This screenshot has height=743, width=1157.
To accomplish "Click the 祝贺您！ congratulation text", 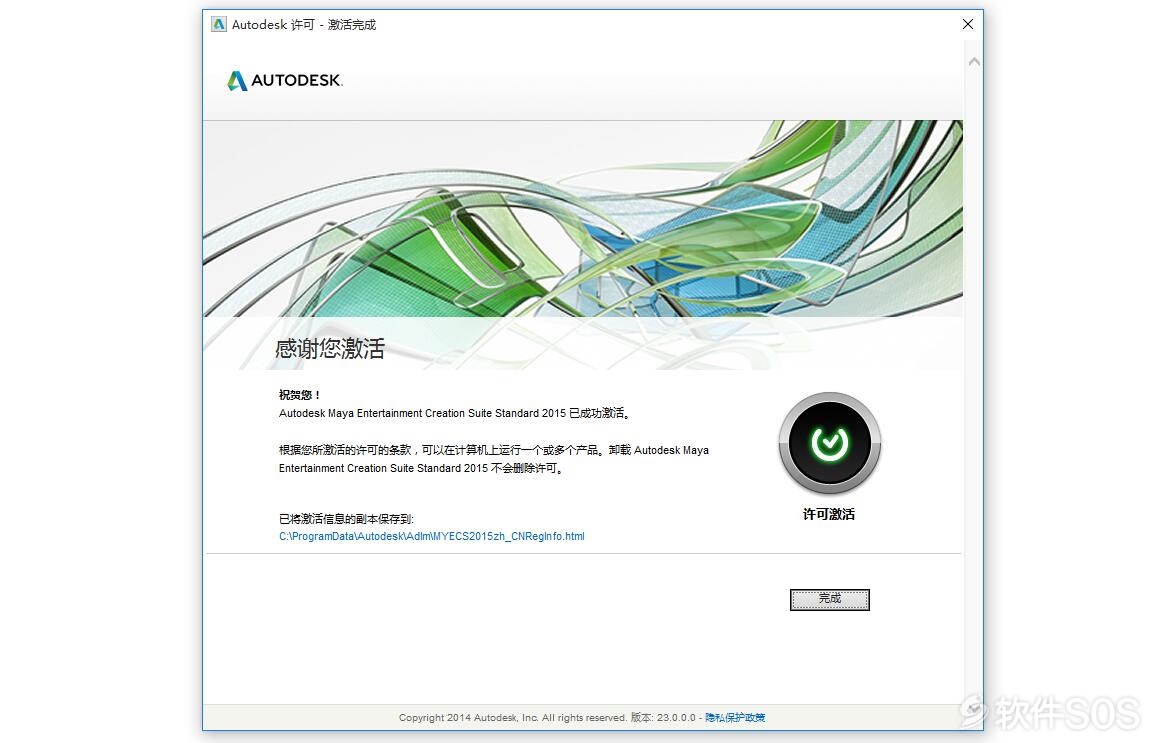I will click(x=300, y=395).
